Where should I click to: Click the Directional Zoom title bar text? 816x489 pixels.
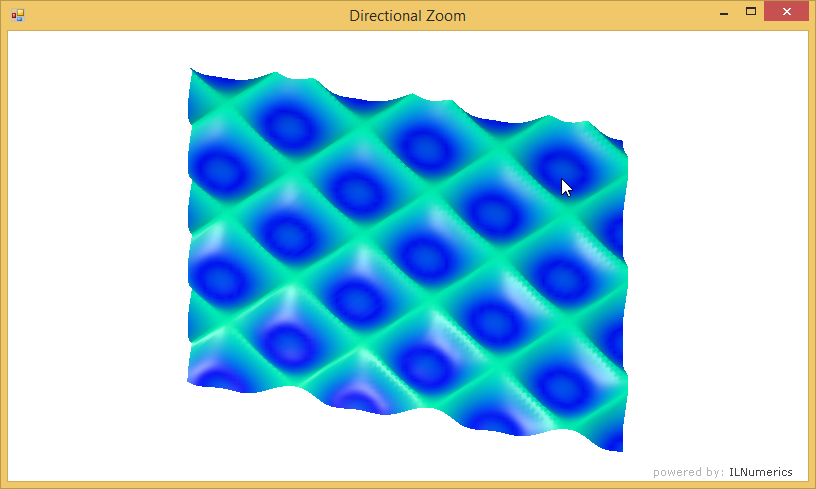pos(407,16)
